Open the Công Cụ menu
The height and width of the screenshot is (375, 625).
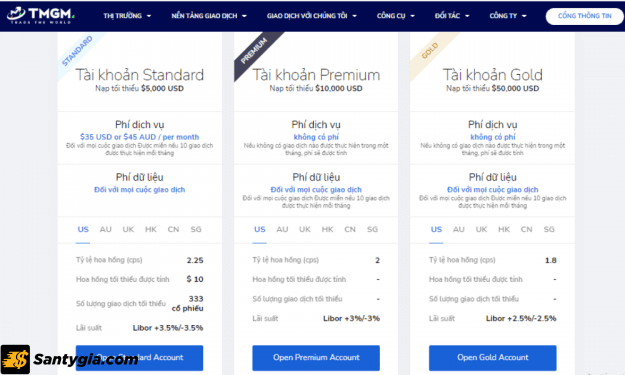click(x=395, y=16)
